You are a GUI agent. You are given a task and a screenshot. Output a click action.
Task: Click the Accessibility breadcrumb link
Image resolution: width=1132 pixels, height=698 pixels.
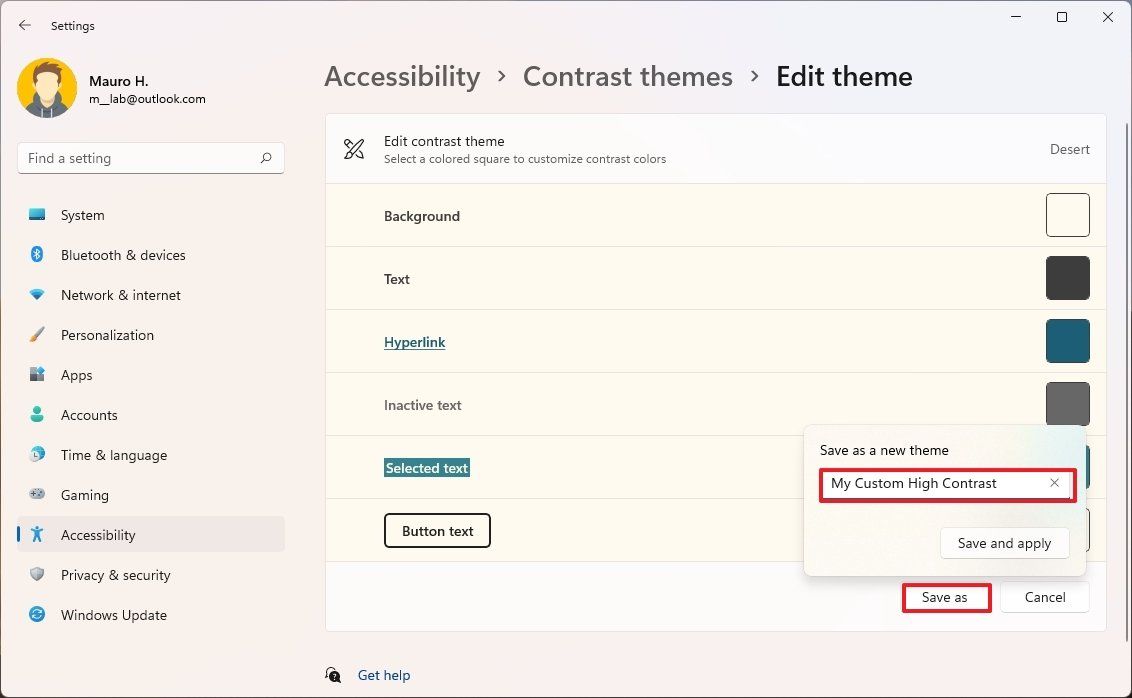click(x=402, y=76)
